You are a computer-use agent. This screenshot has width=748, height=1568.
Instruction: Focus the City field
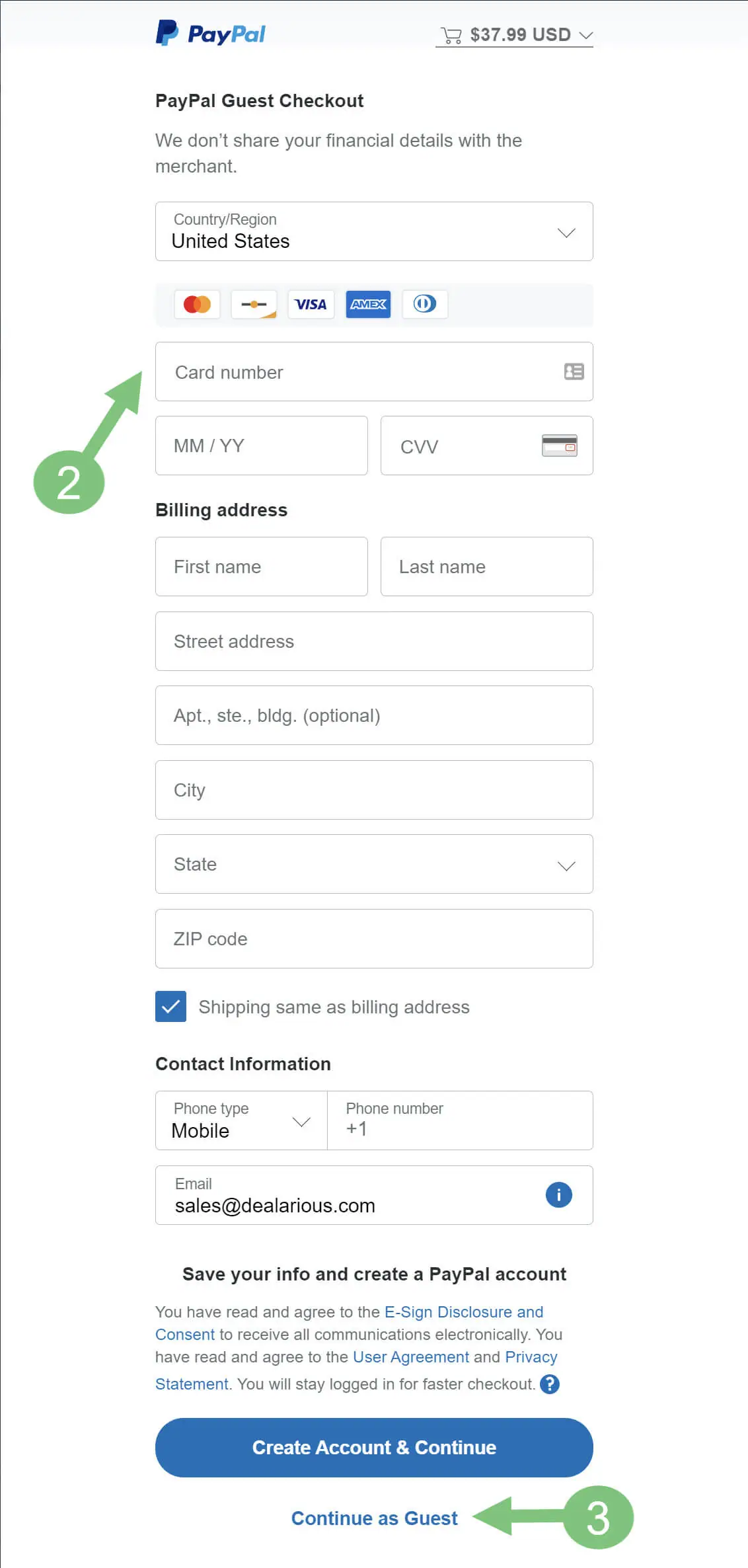pos(374,790)
